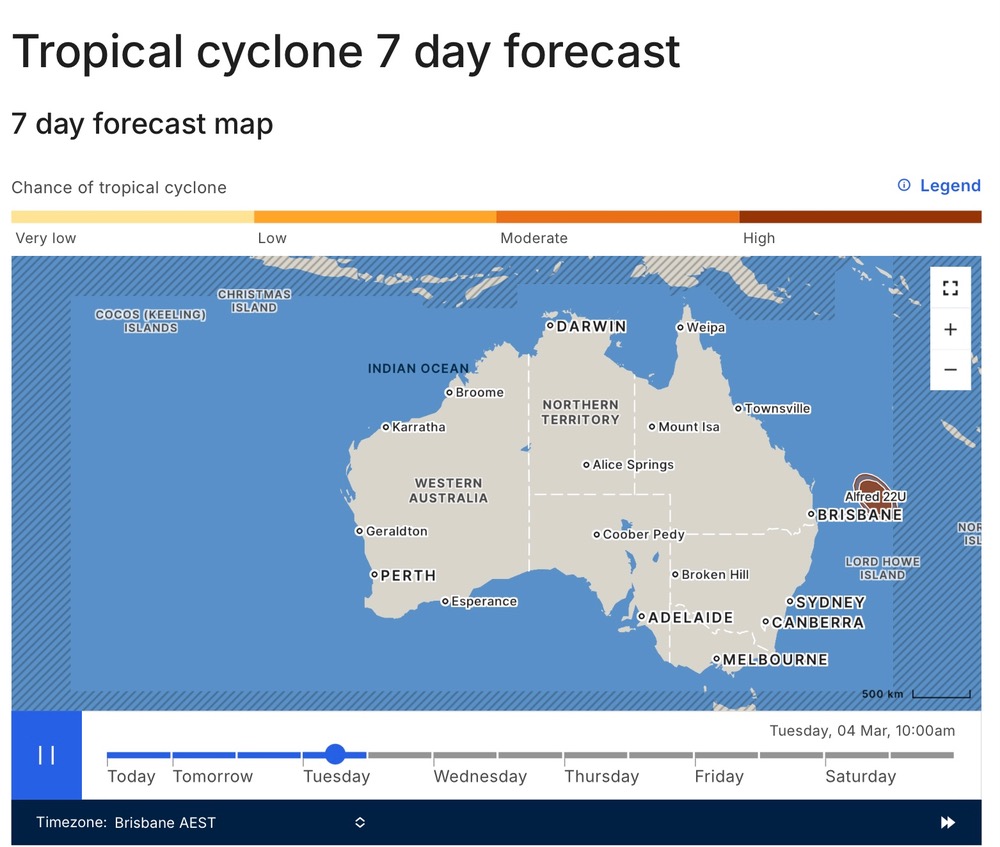This screenshot has width=1000, height=847.
Task: Select Thursday on the timeline
Action: [x=601, y=776]
